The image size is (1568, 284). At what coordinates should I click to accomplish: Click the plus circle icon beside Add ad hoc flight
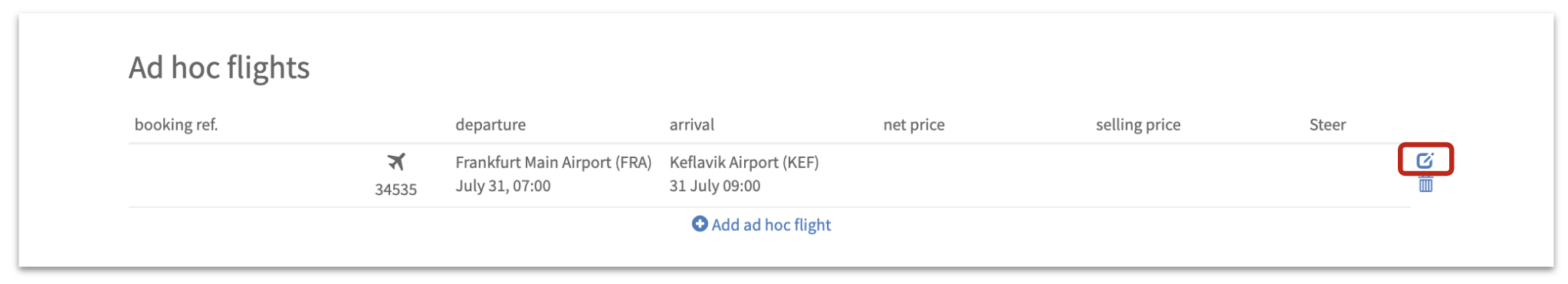point(700,223)
